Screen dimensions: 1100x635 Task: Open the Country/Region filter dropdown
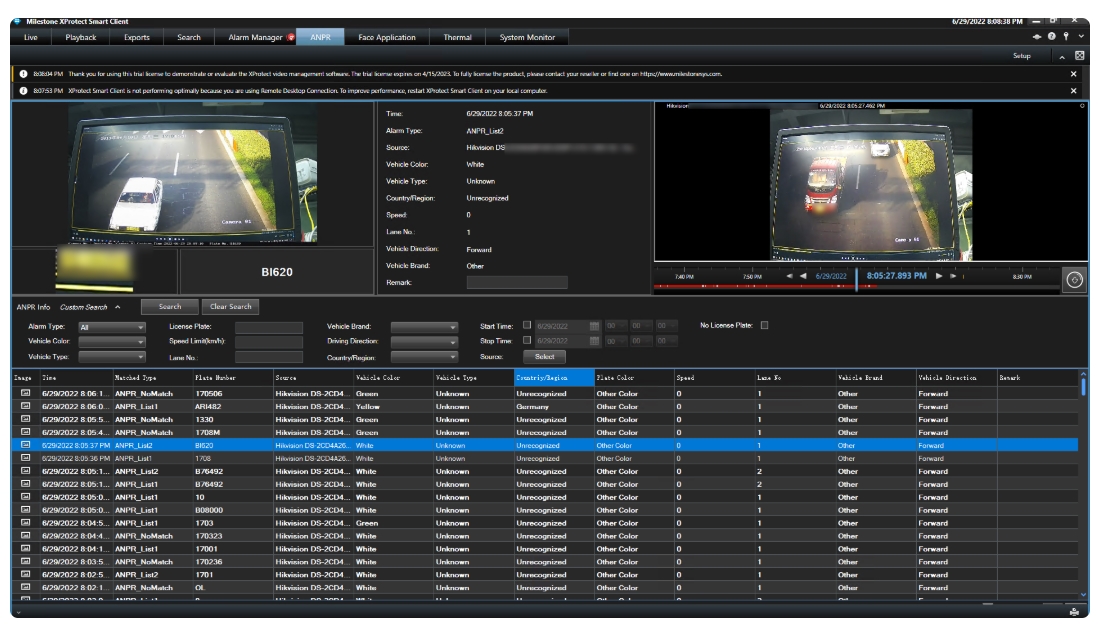coord(424,357)
